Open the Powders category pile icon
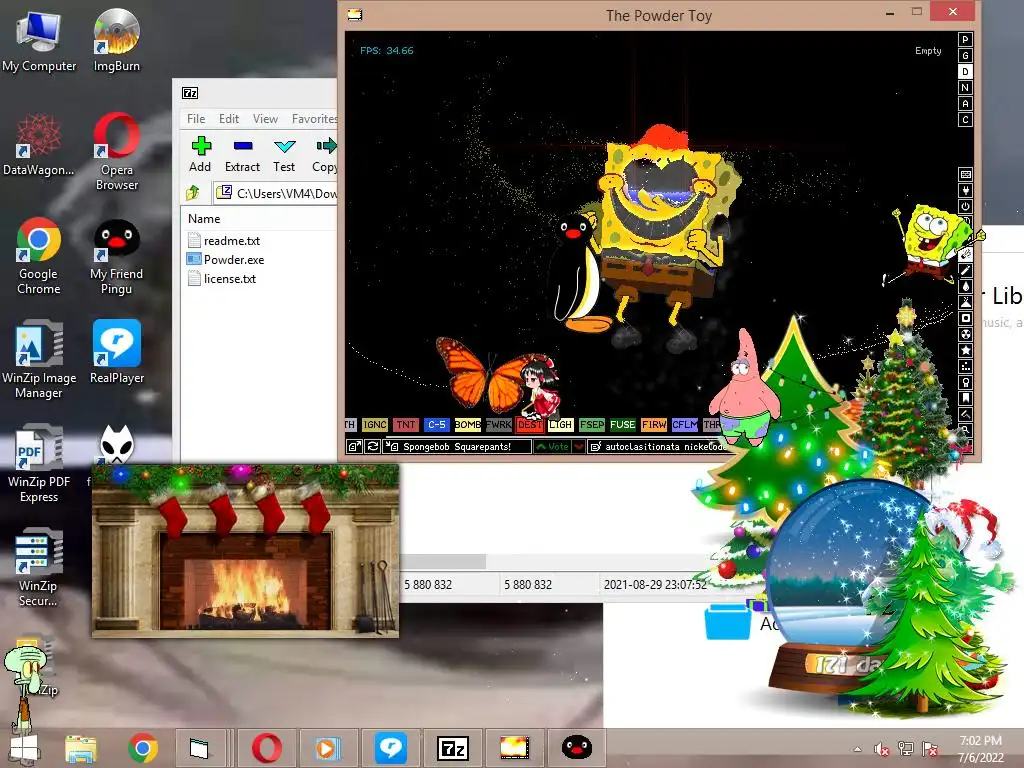The width and height of the screenshot is (1024, 768). (965, 302)
